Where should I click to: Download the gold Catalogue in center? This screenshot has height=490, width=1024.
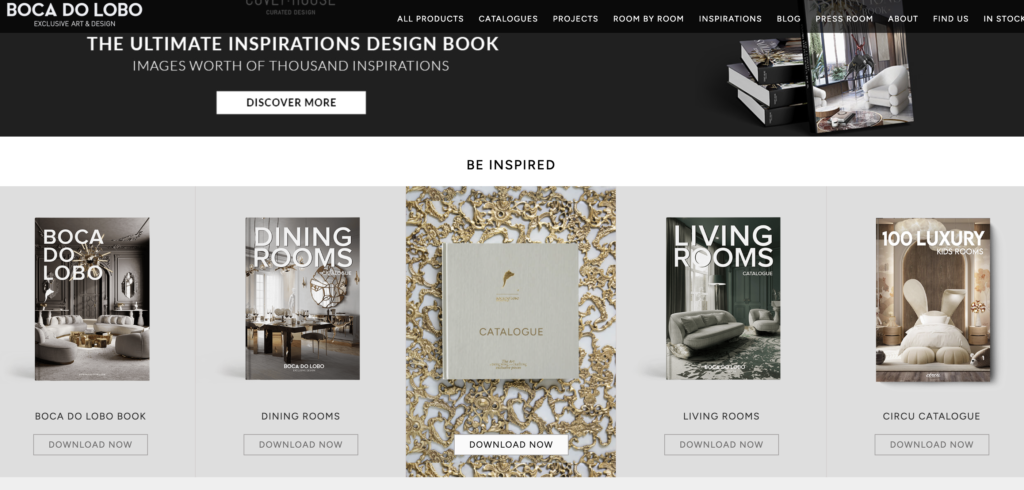tap(511, 444)
